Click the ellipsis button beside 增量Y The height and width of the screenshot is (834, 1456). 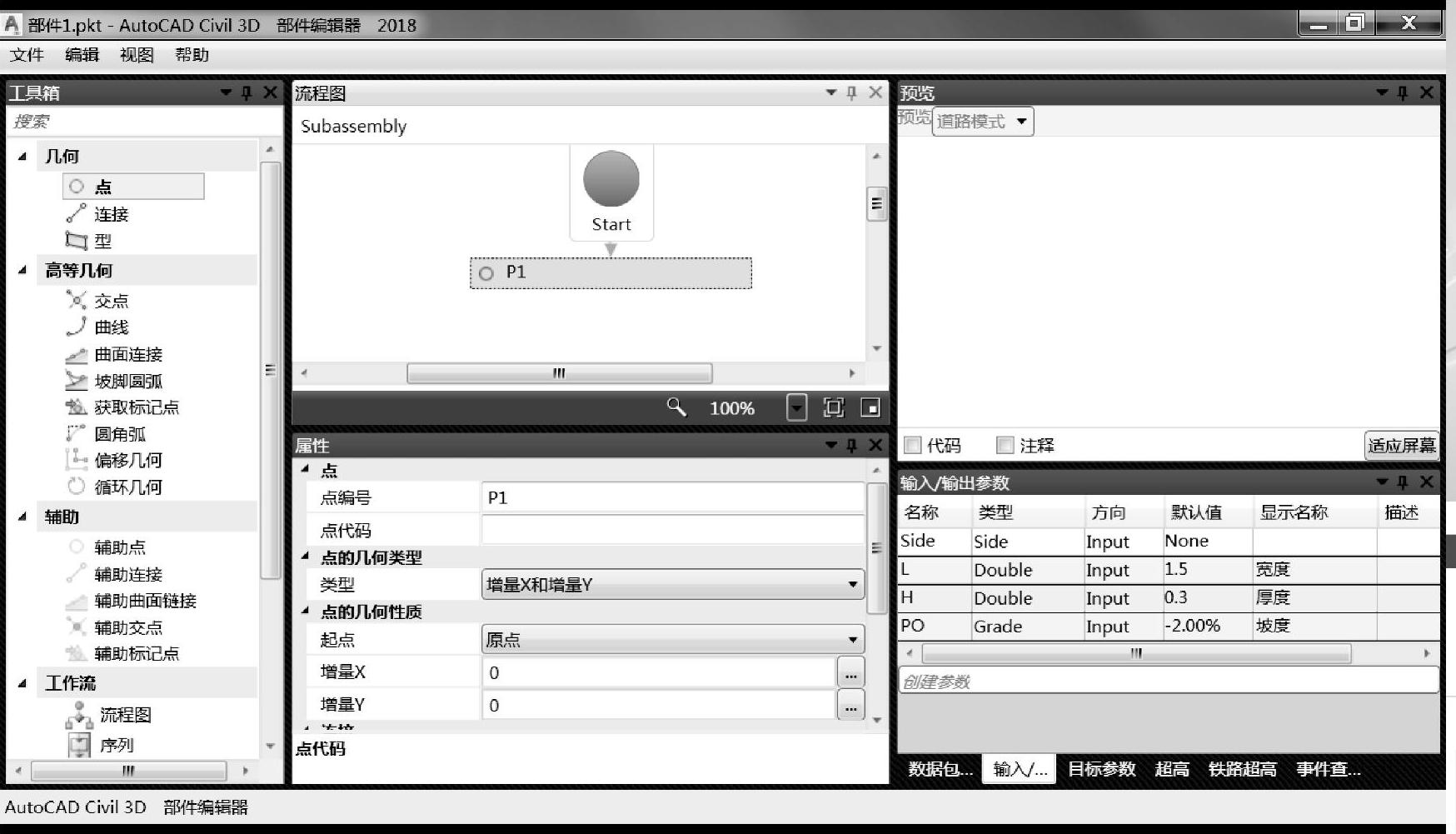pyautogui.click(x=850, y=706)
